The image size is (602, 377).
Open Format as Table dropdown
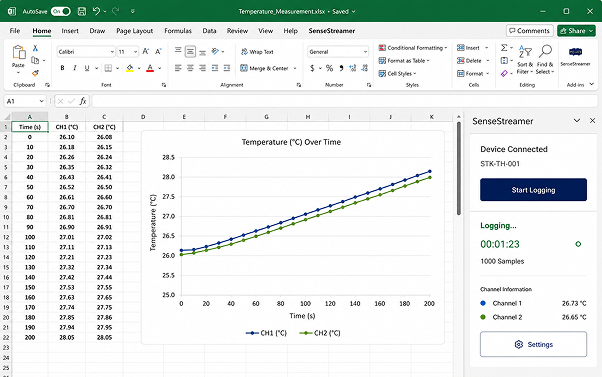pyautogui.click(x=404, y=61)
